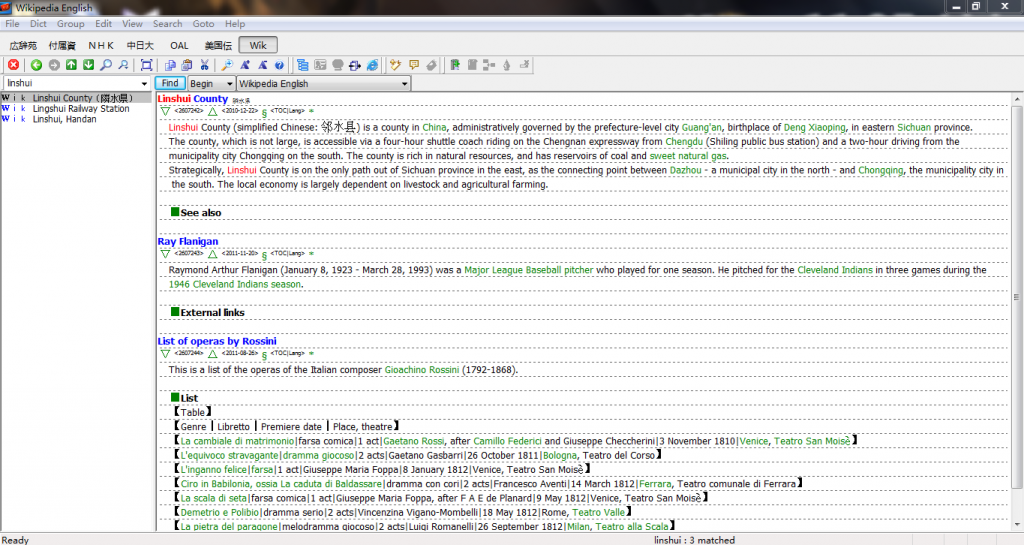
Task: Click up triangle under Ray Flanigan heading
Action: point(212,254)
